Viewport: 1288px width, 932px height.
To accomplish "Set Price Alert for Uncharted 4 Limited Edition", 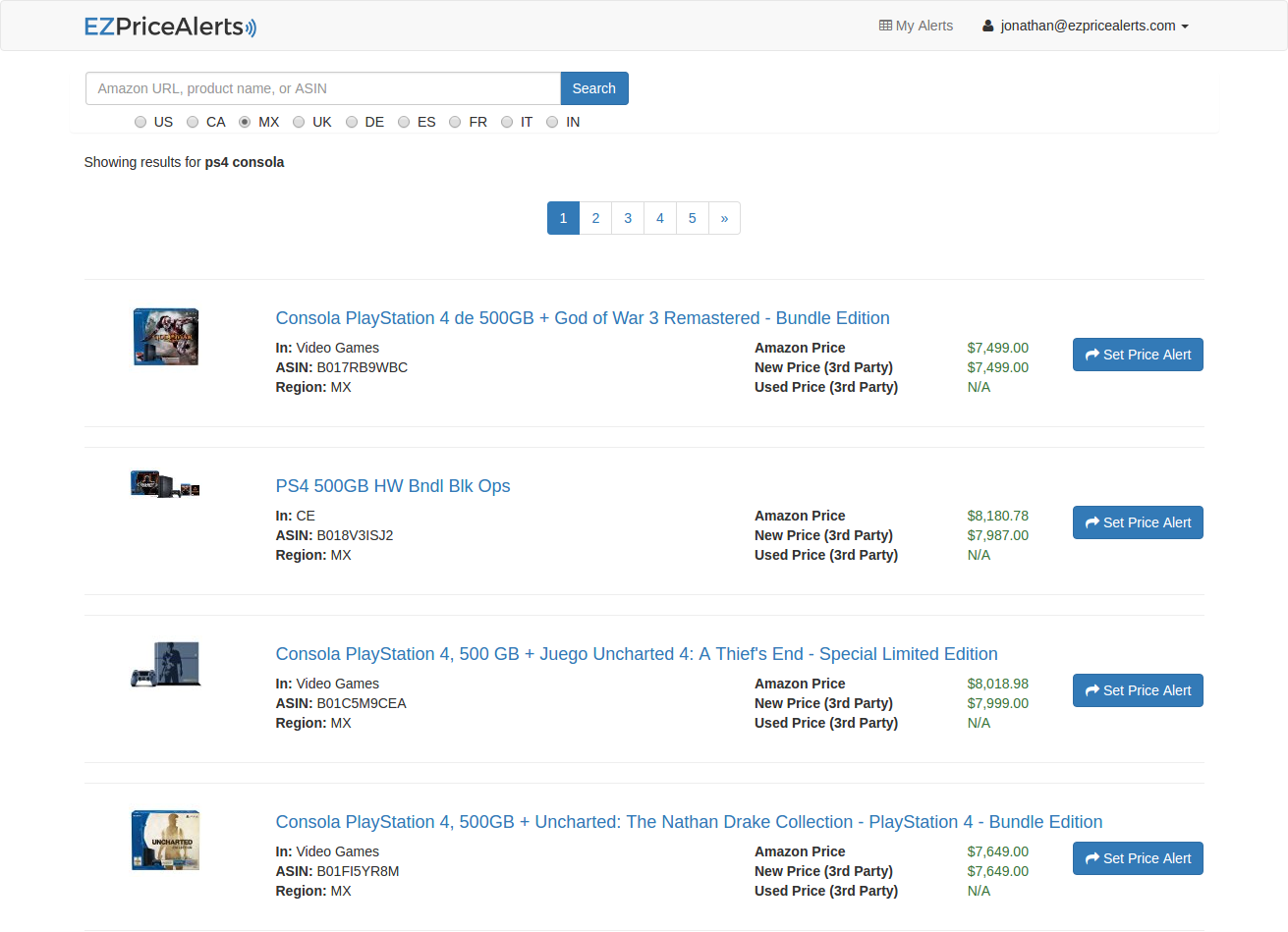I will (1138, 690).
